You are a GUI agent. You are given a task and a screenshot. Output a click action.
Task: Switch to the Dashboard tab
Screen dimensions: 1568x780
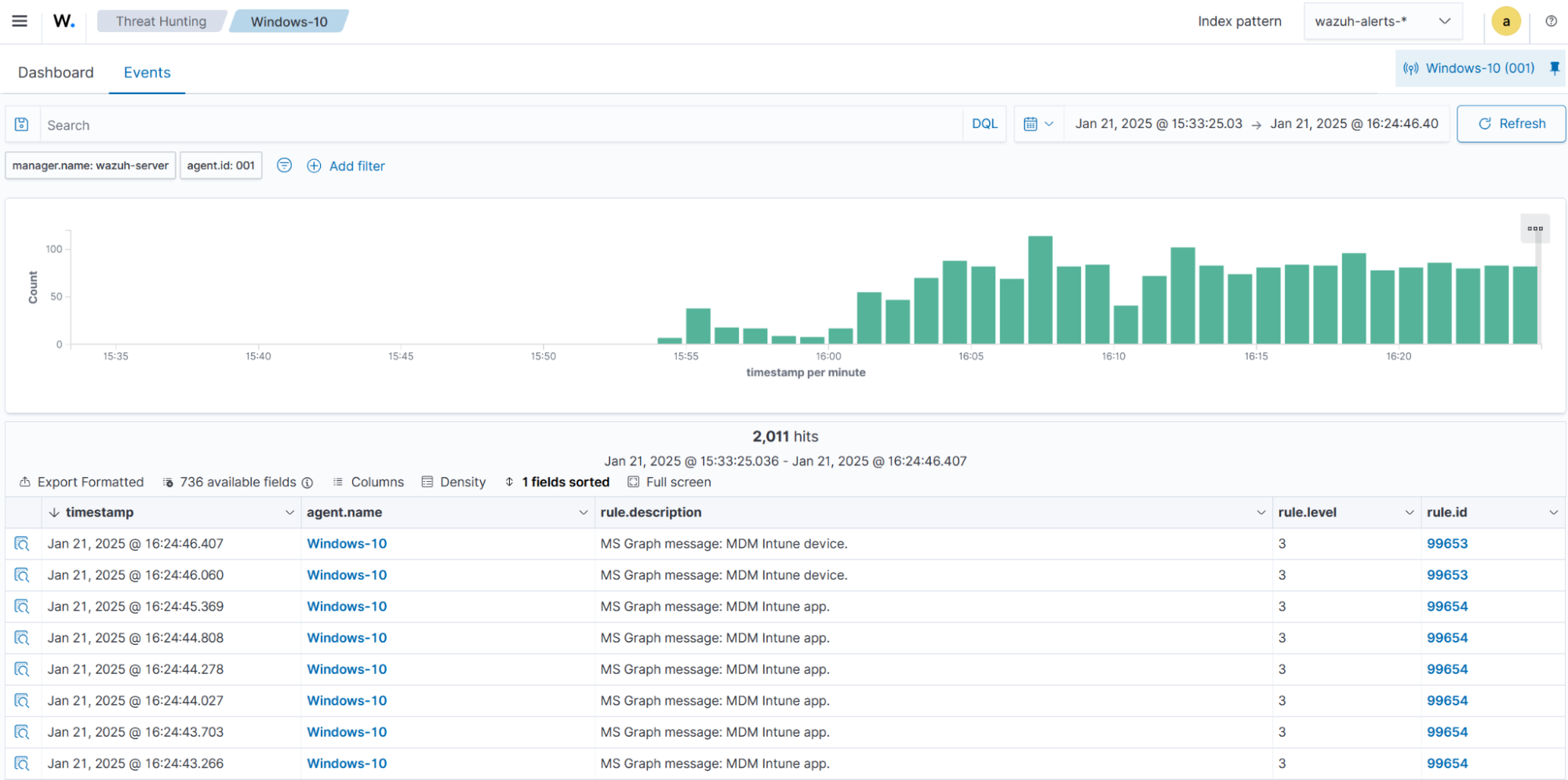point(56,72)
